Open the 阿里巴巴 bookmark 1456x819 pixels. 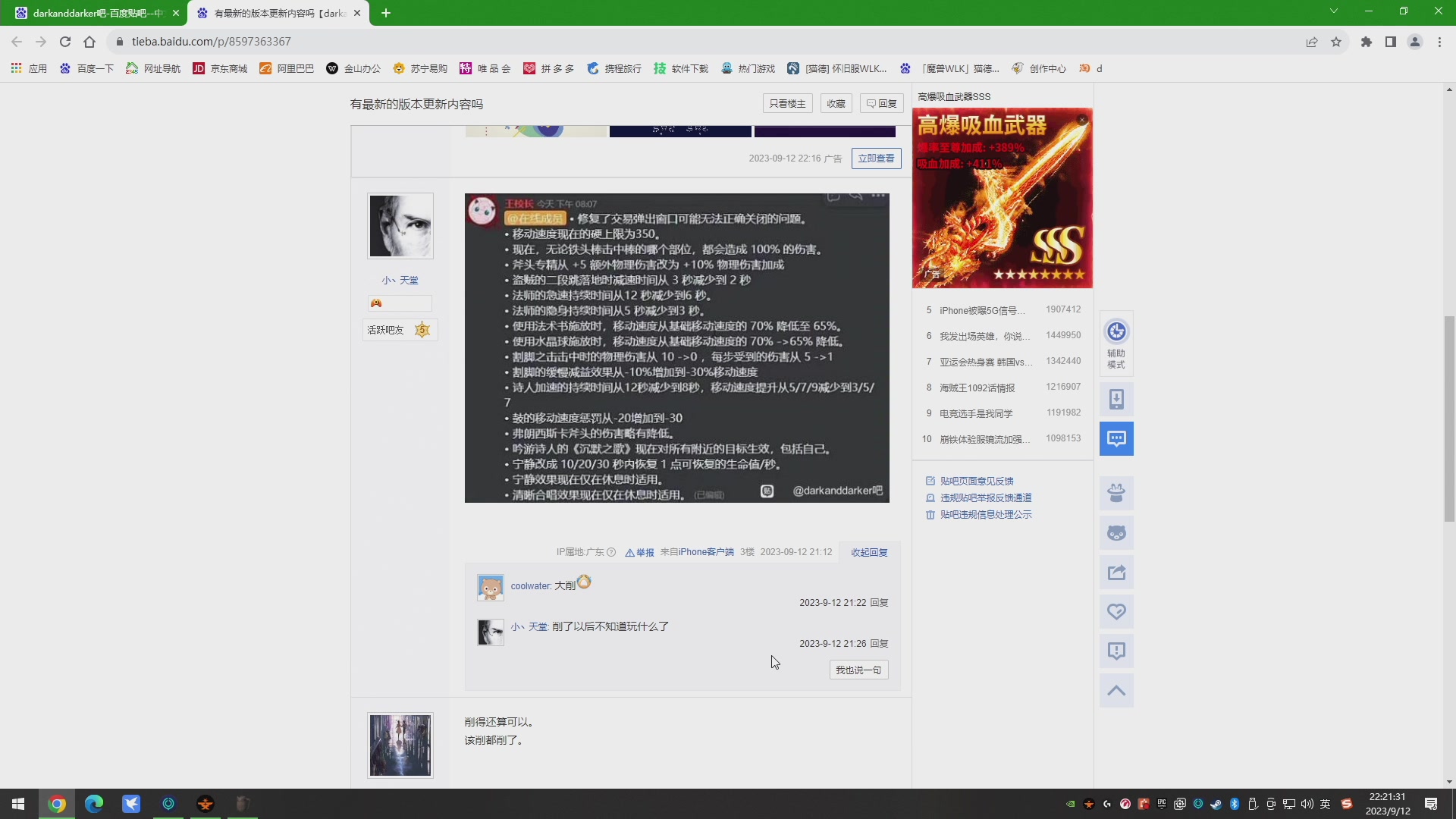[287, 68]
